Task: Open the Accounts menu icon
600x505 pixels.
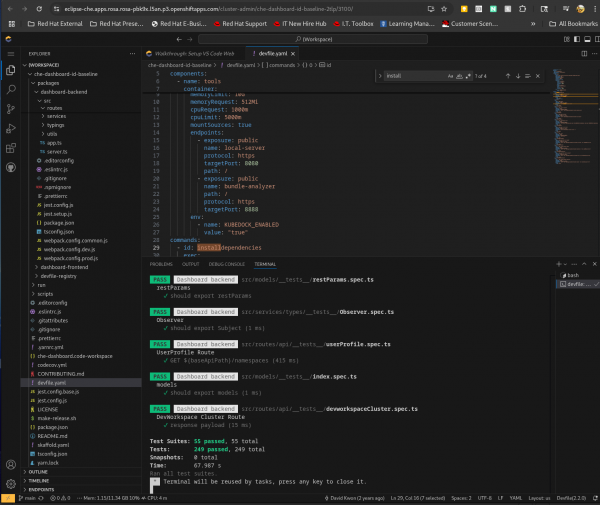Action: tap(11, 464)
